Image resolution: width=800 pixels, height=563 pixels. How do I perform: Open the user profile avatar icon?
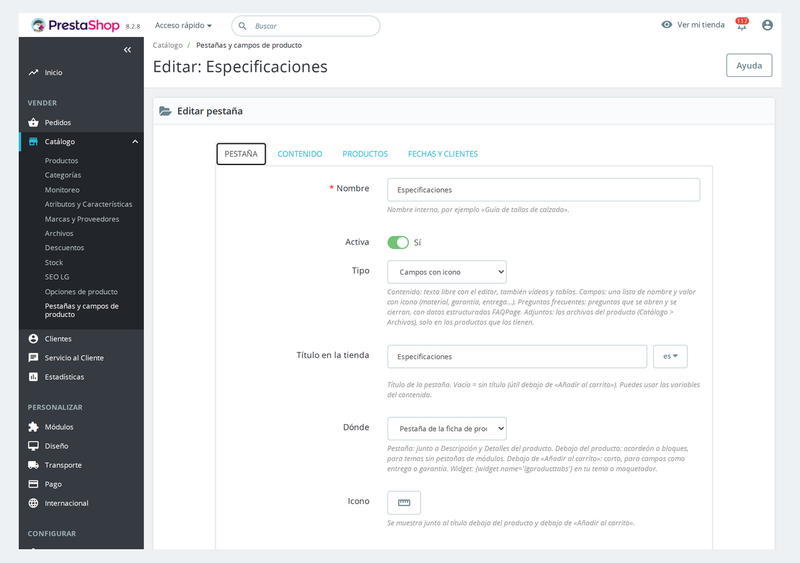pos(767,25)
